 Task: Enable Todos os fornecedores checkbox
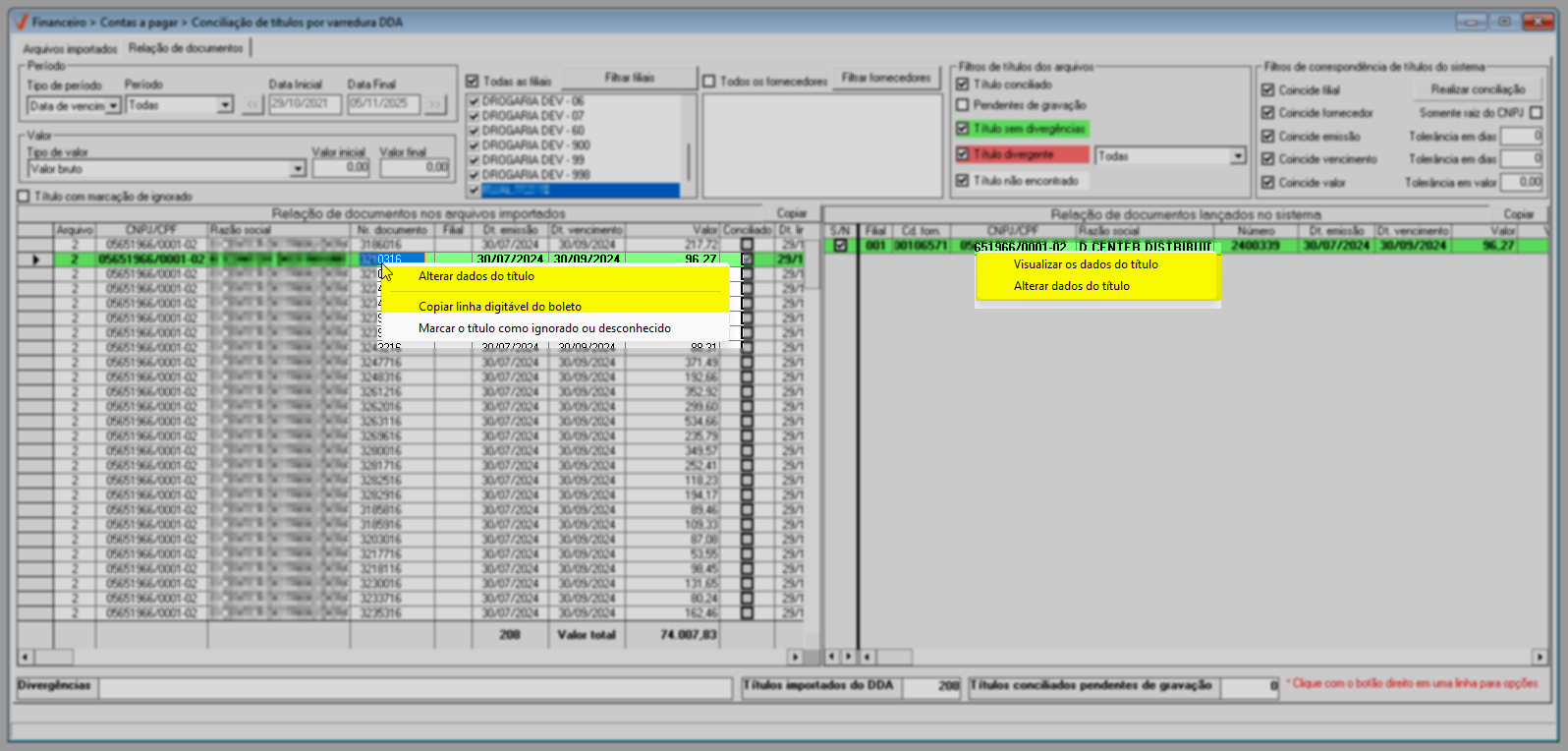709,82
